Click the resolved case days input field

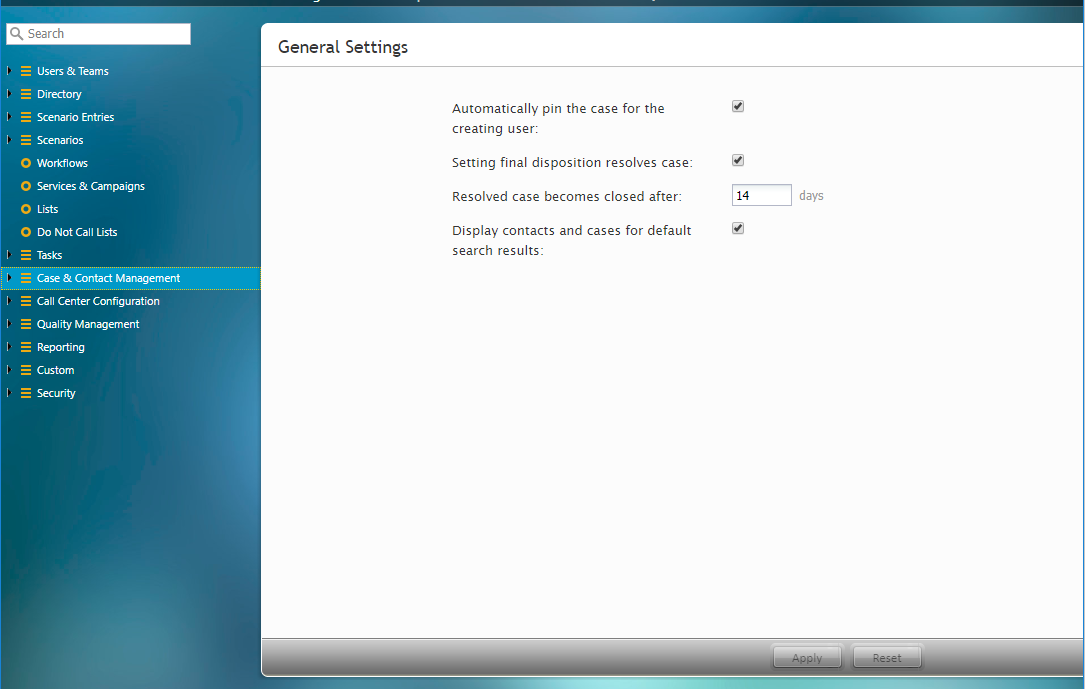click(x=761, y=196)
